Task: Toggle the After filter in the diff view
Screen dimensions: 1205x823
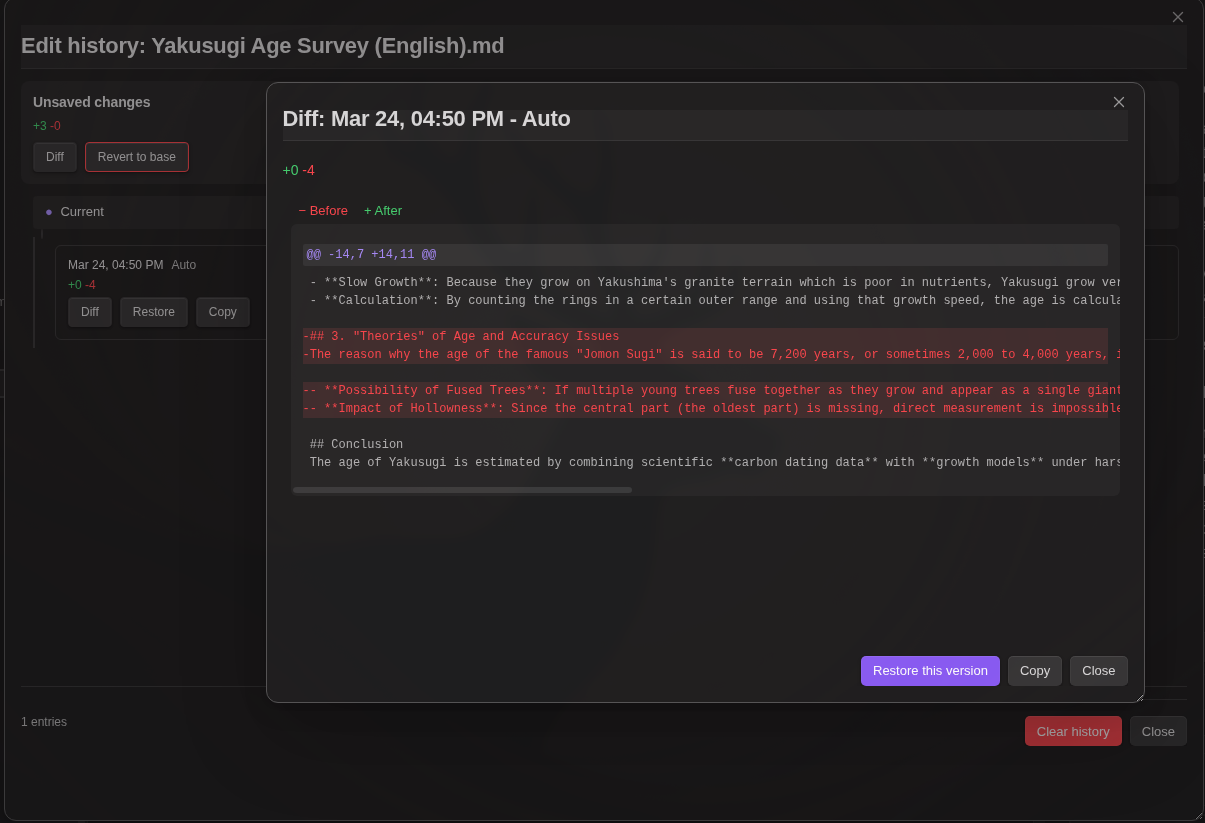Action: click(x=382, y=210)
